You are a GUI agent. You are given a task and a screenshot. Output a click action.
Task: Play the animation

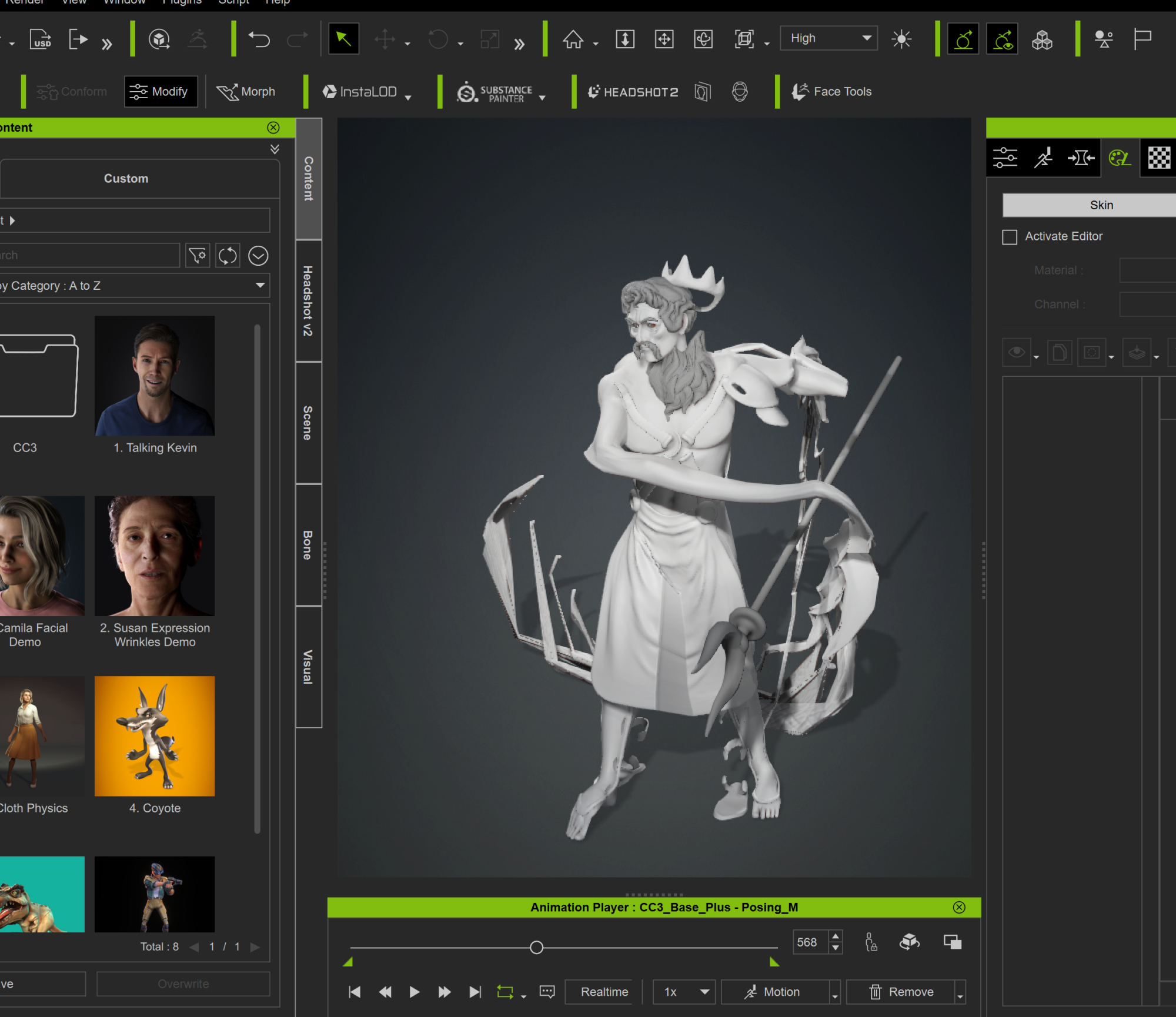(x=414, y=992)
